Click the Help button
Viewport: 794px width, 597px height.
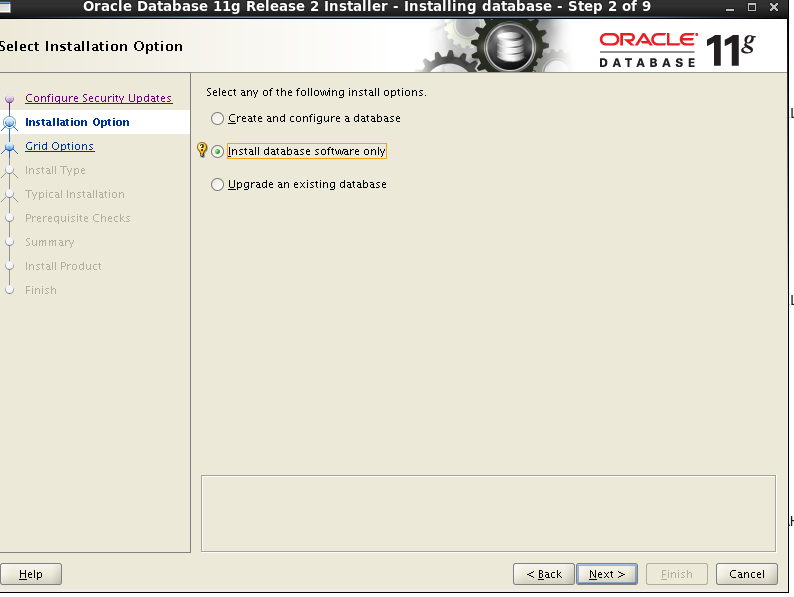click(x=31, y=574)
